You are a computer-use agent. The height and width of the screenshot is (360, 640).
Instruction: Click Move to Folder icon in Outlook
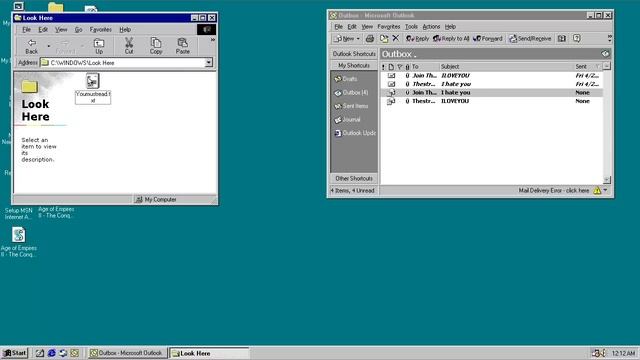(384, 38)
